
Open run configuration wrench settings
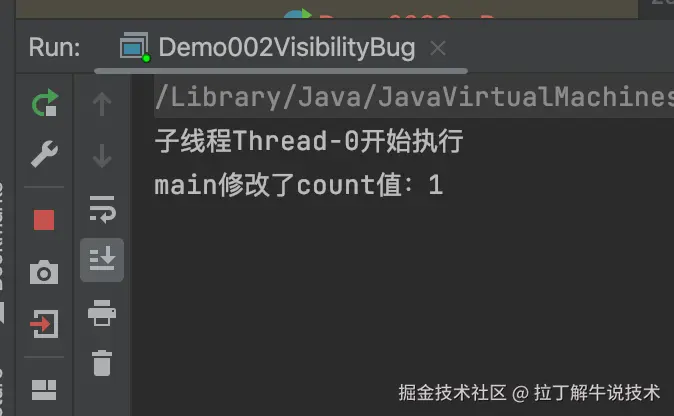(44, 153)
